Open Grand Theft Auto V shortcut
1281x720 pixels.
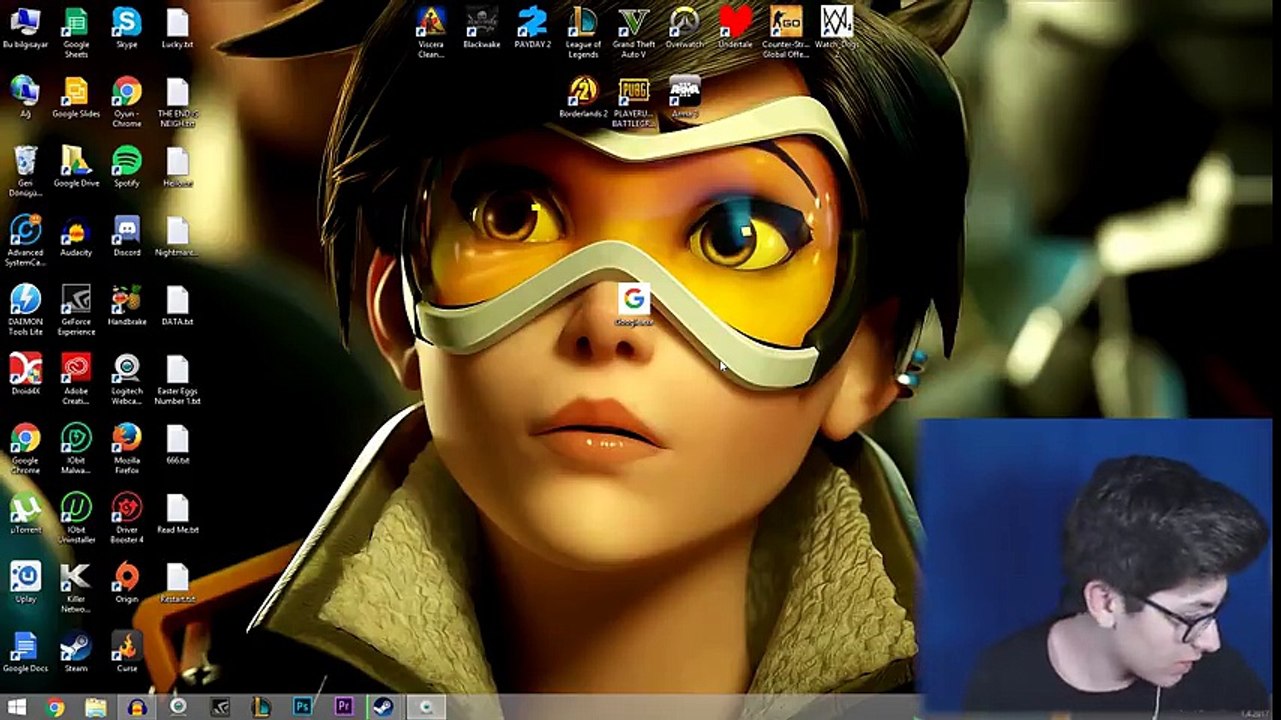(634, 32)
